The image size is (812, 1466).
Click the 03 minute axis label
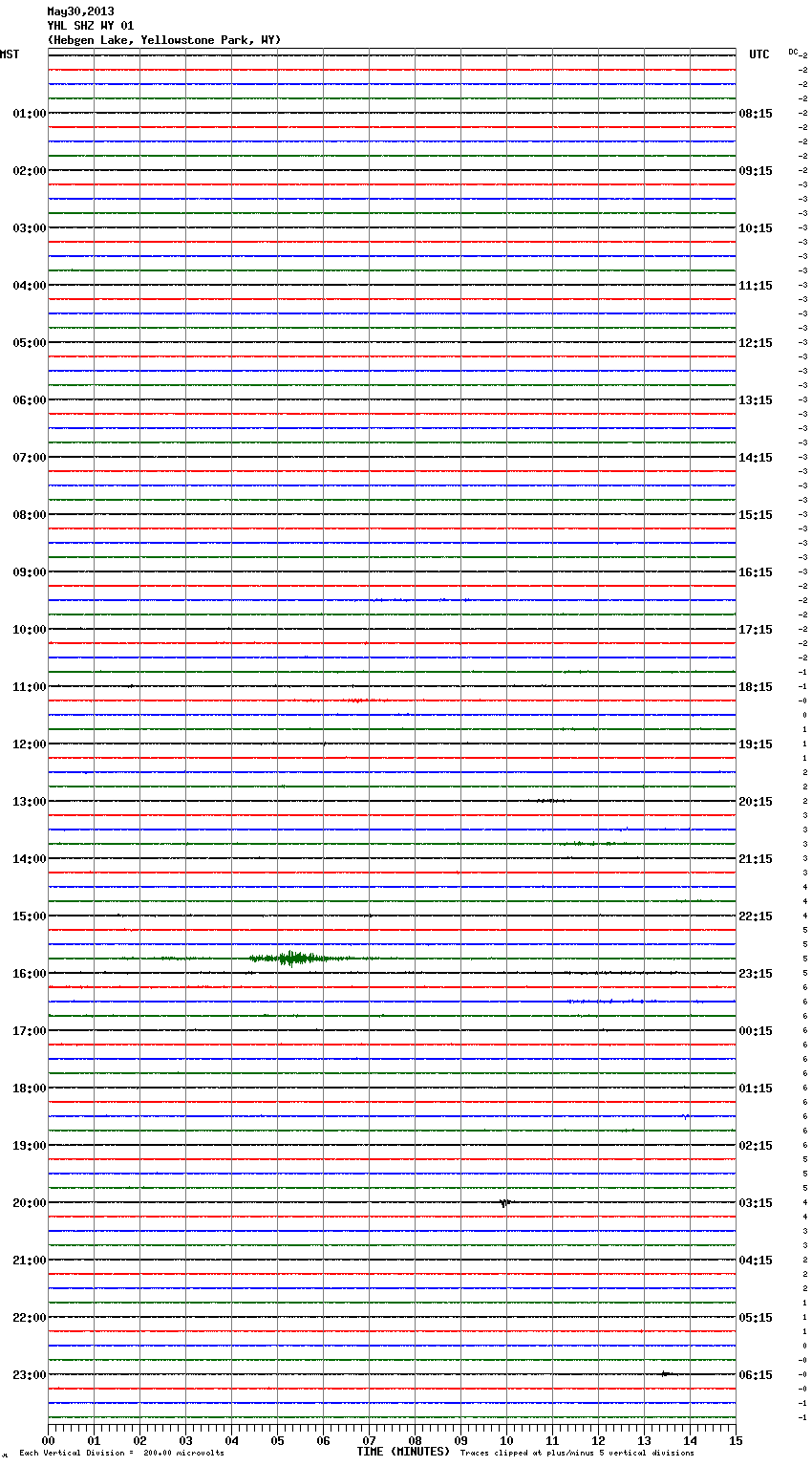[x=186, y=1440]
